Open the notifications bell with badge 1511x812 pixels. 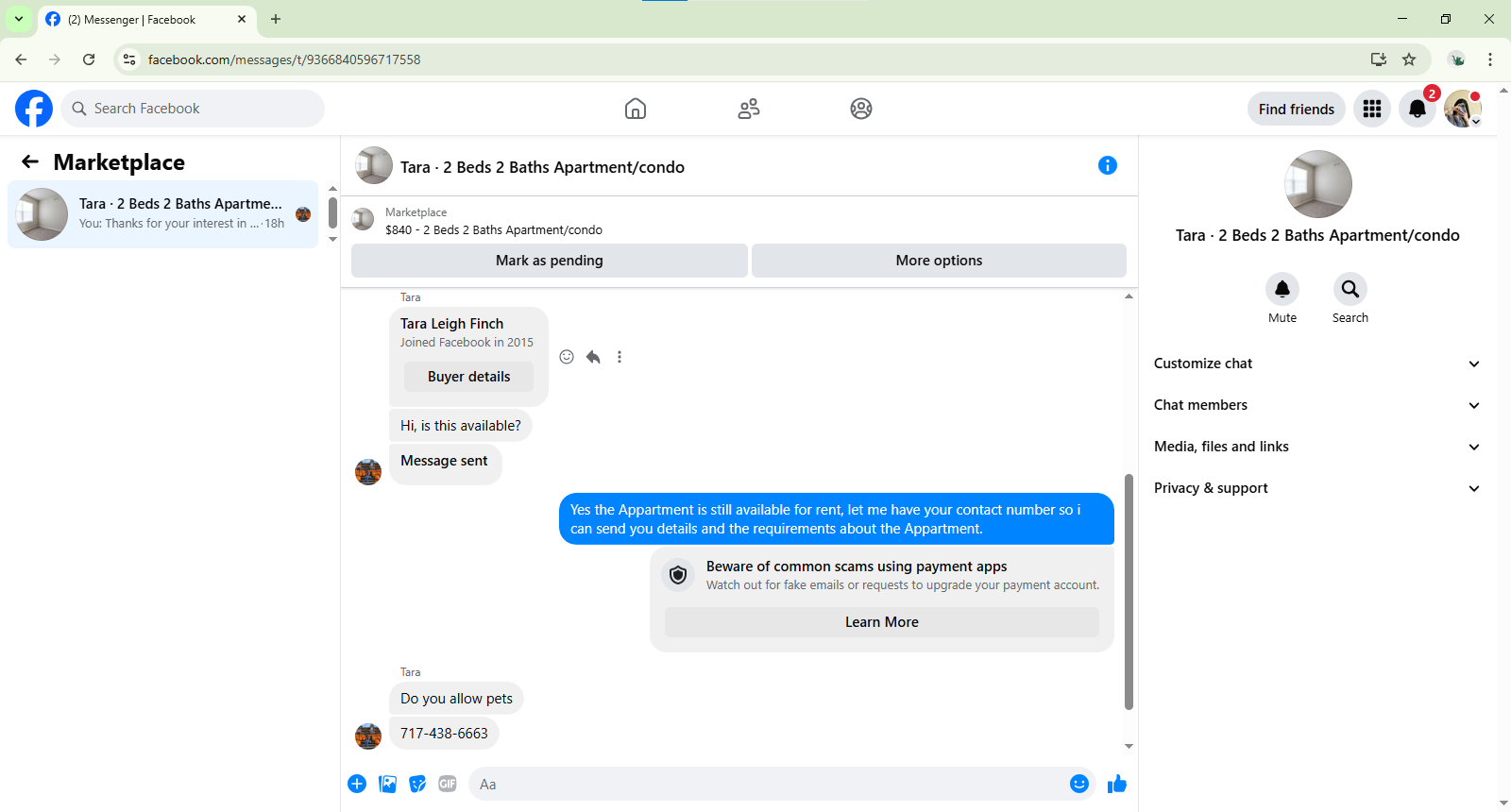(x=1418, y=110)
